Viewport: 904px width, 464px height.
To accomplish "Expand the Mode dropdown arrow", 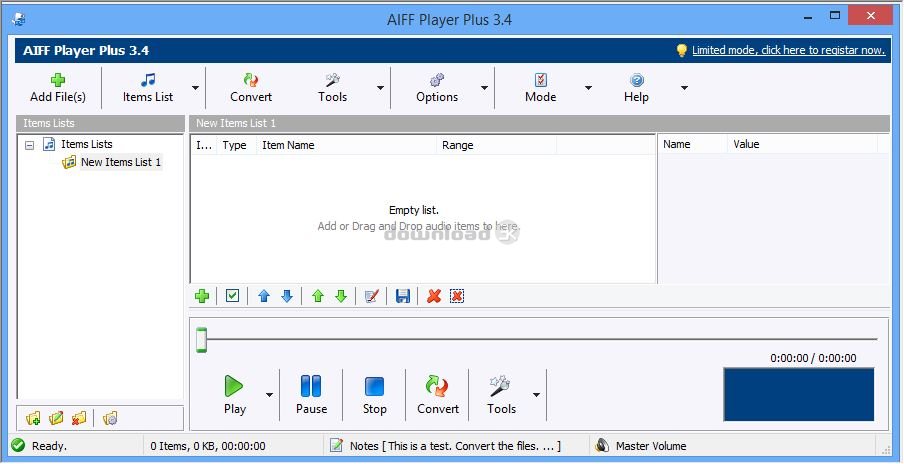I will pos(588,88).
